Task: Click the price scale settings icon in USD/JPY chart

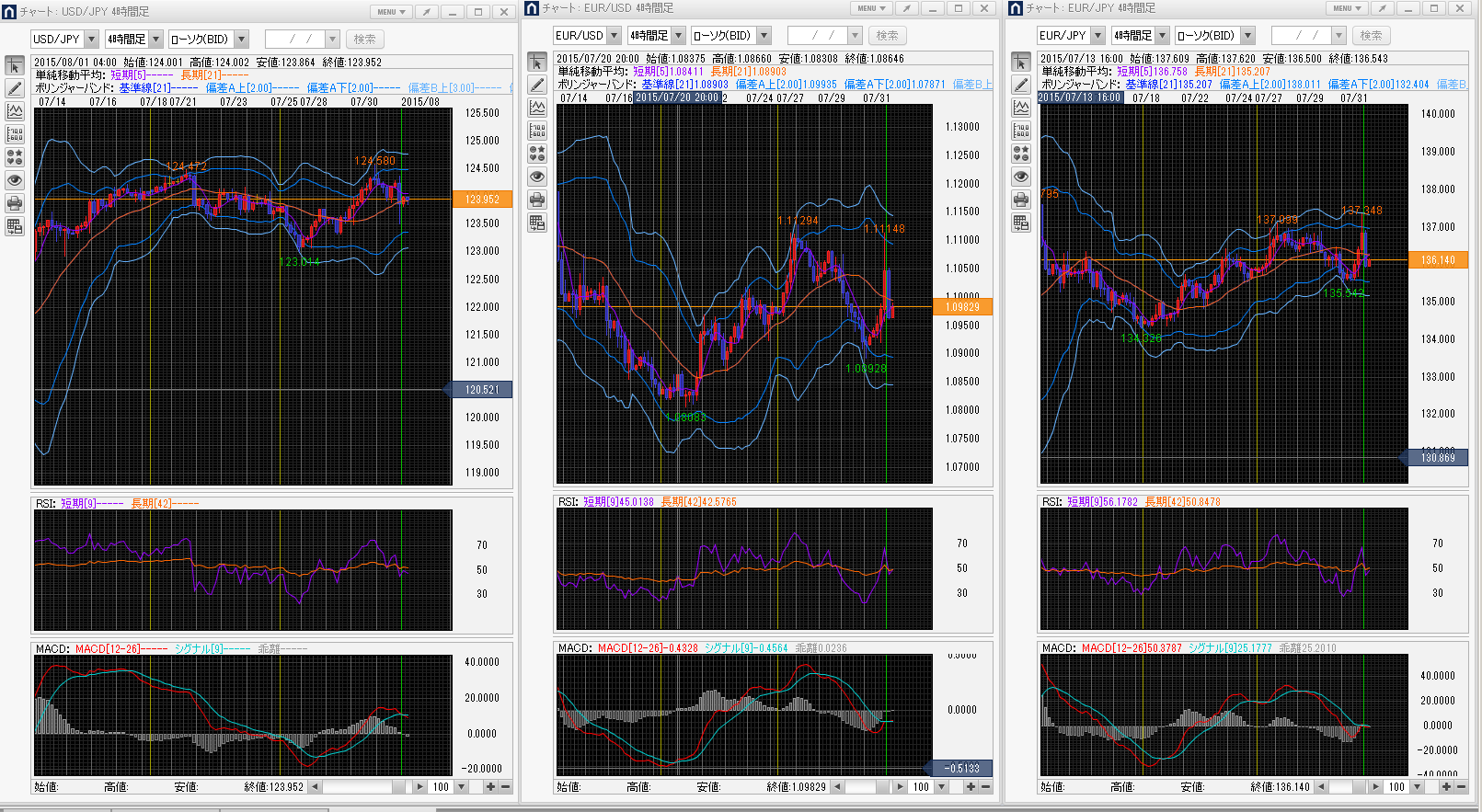Action: (15, 134)
